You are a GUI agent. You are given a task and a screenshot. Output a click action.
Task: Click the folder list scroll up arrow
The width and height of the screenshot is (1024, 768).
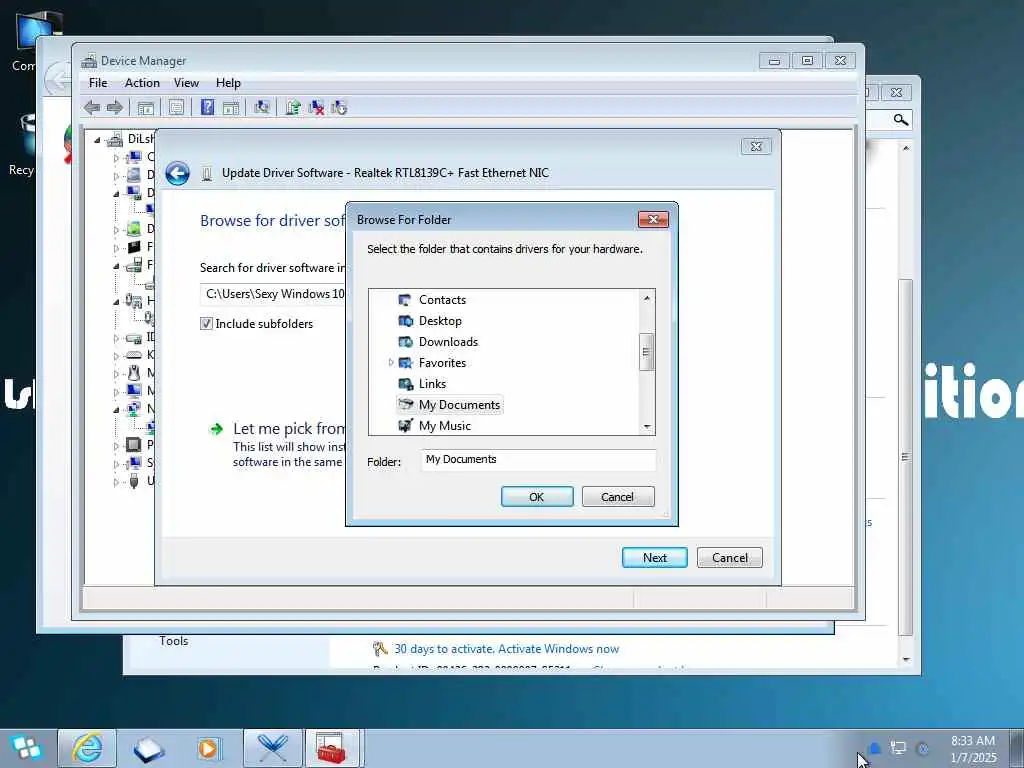(x=647, y=298)
